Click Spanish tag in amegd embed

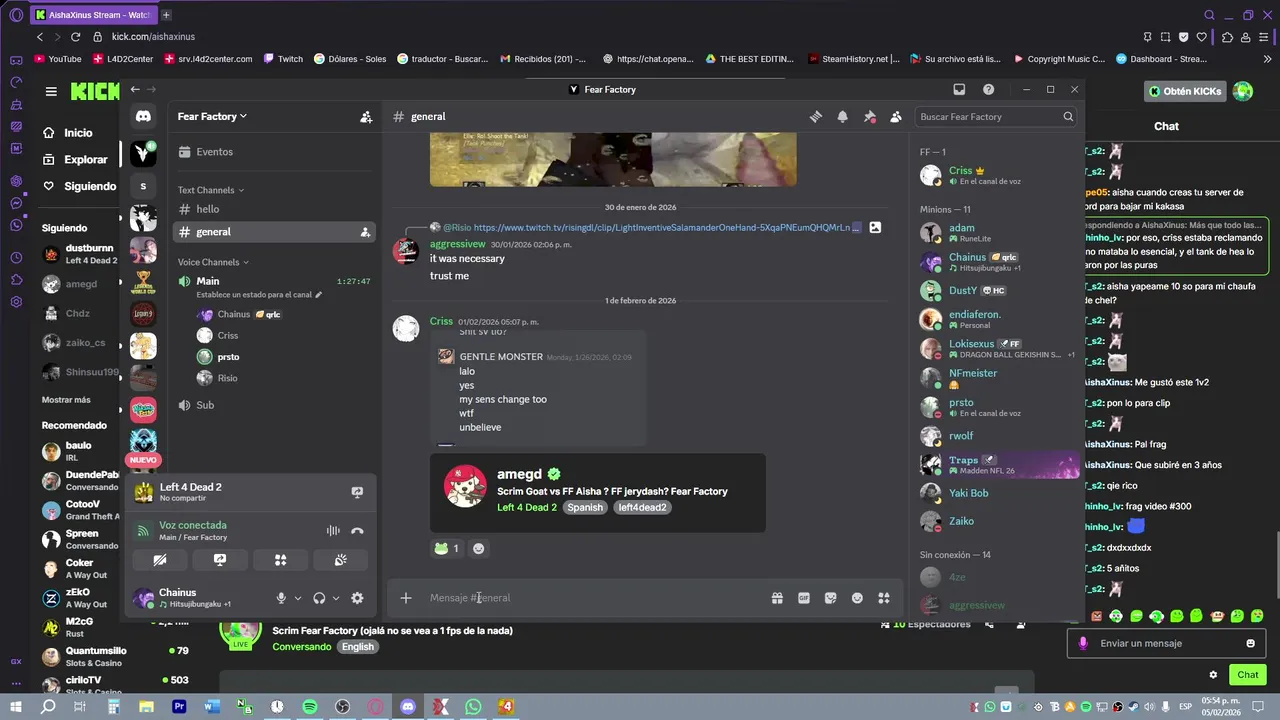[x=585, y=507]
